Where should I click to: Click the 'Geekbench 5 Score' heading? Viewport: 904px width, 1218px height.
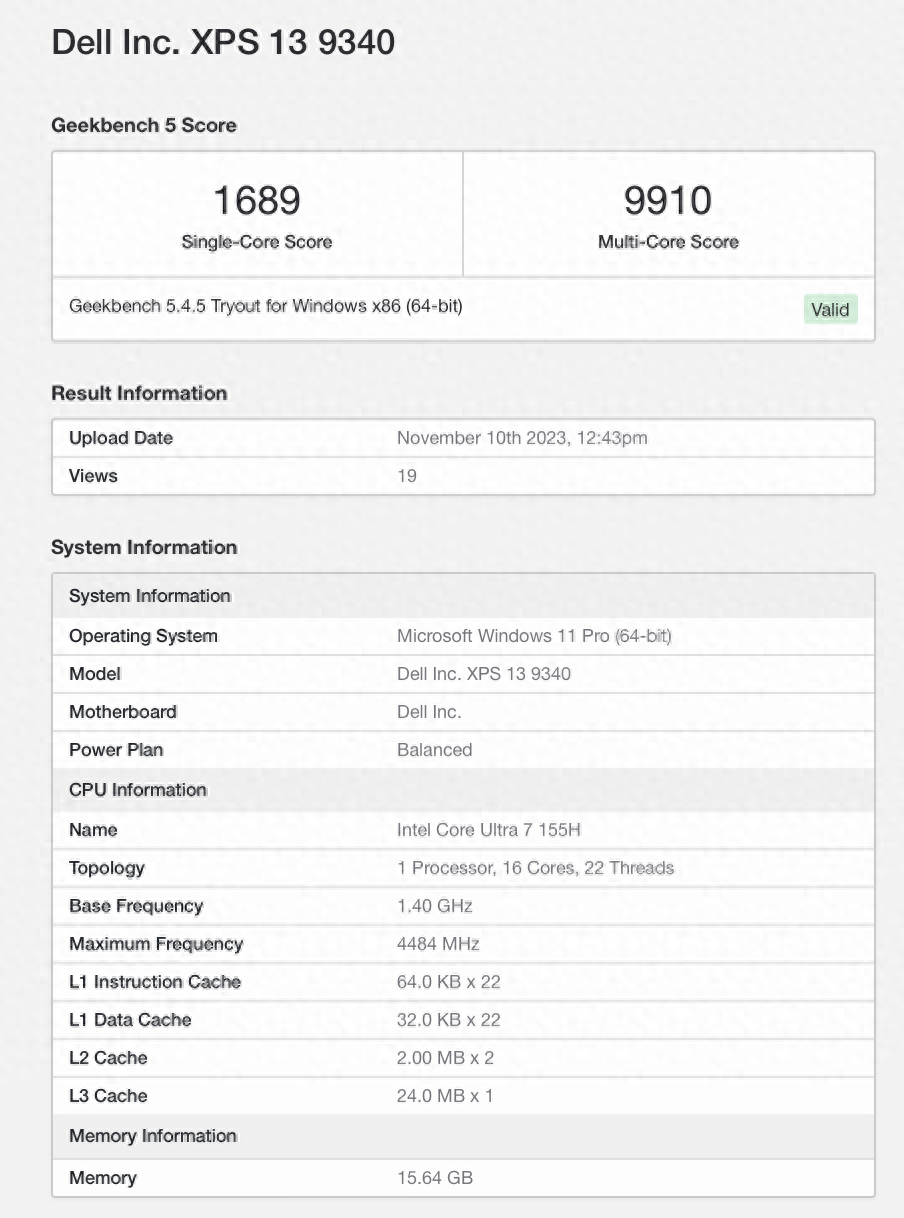pyautogui.click(x=144, y=125)
